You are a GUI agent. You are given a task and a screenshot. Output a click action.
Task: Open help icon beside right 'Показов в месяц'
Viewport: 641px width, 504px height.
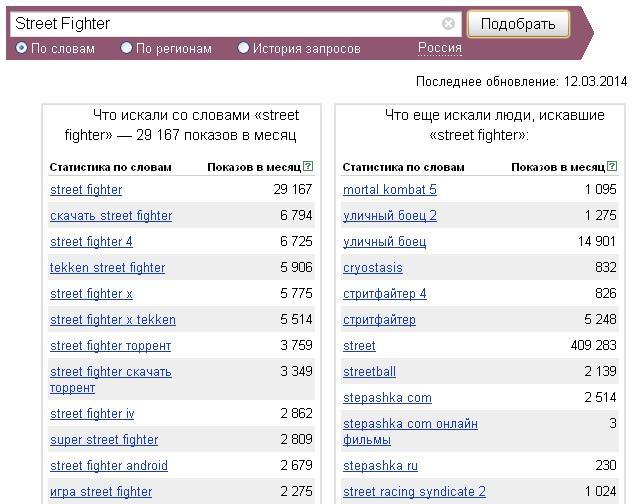[x=612, y=166]
